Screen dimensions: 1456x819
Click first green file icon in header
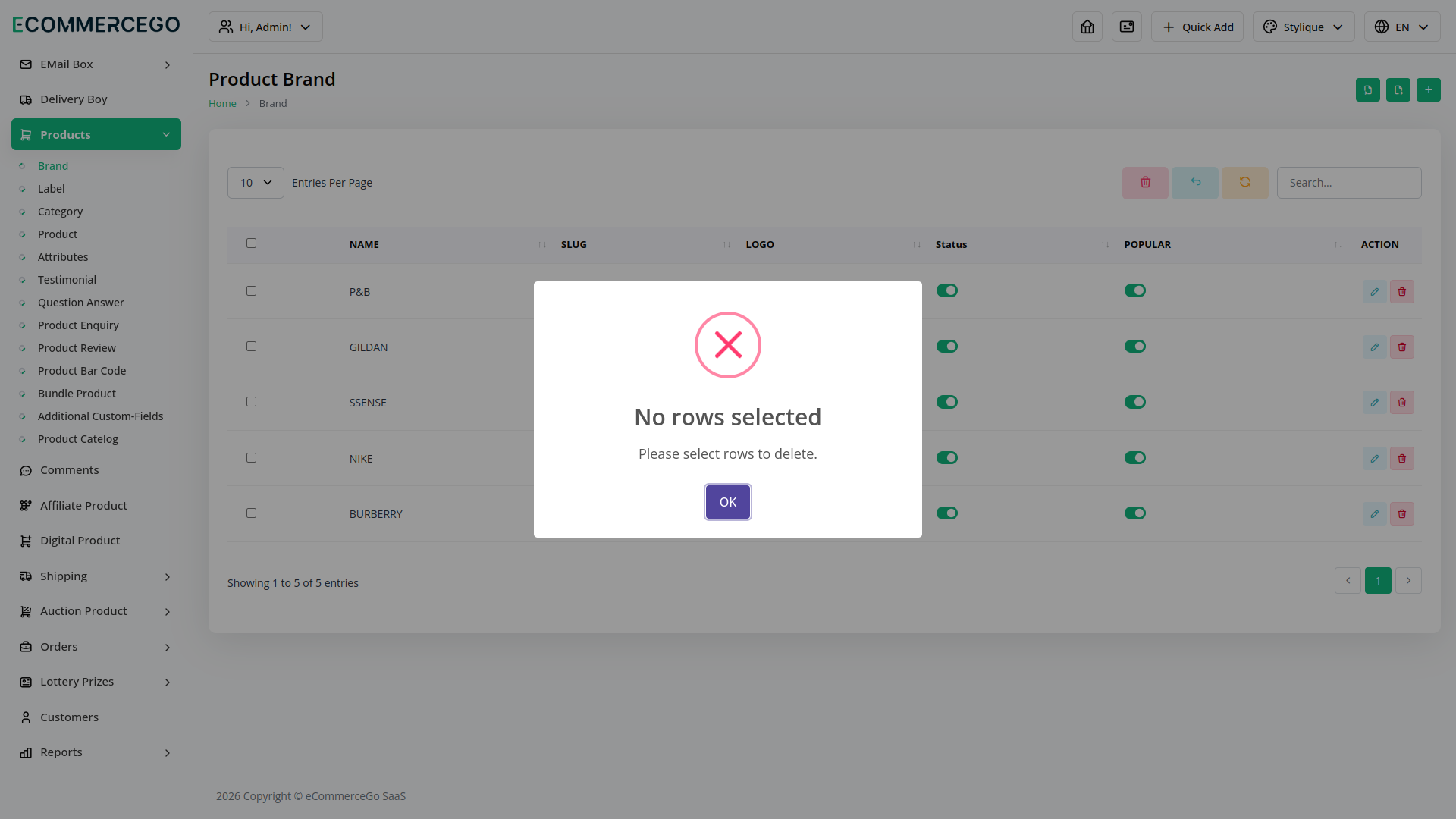pyautogui.click(x=1367, y=90)
